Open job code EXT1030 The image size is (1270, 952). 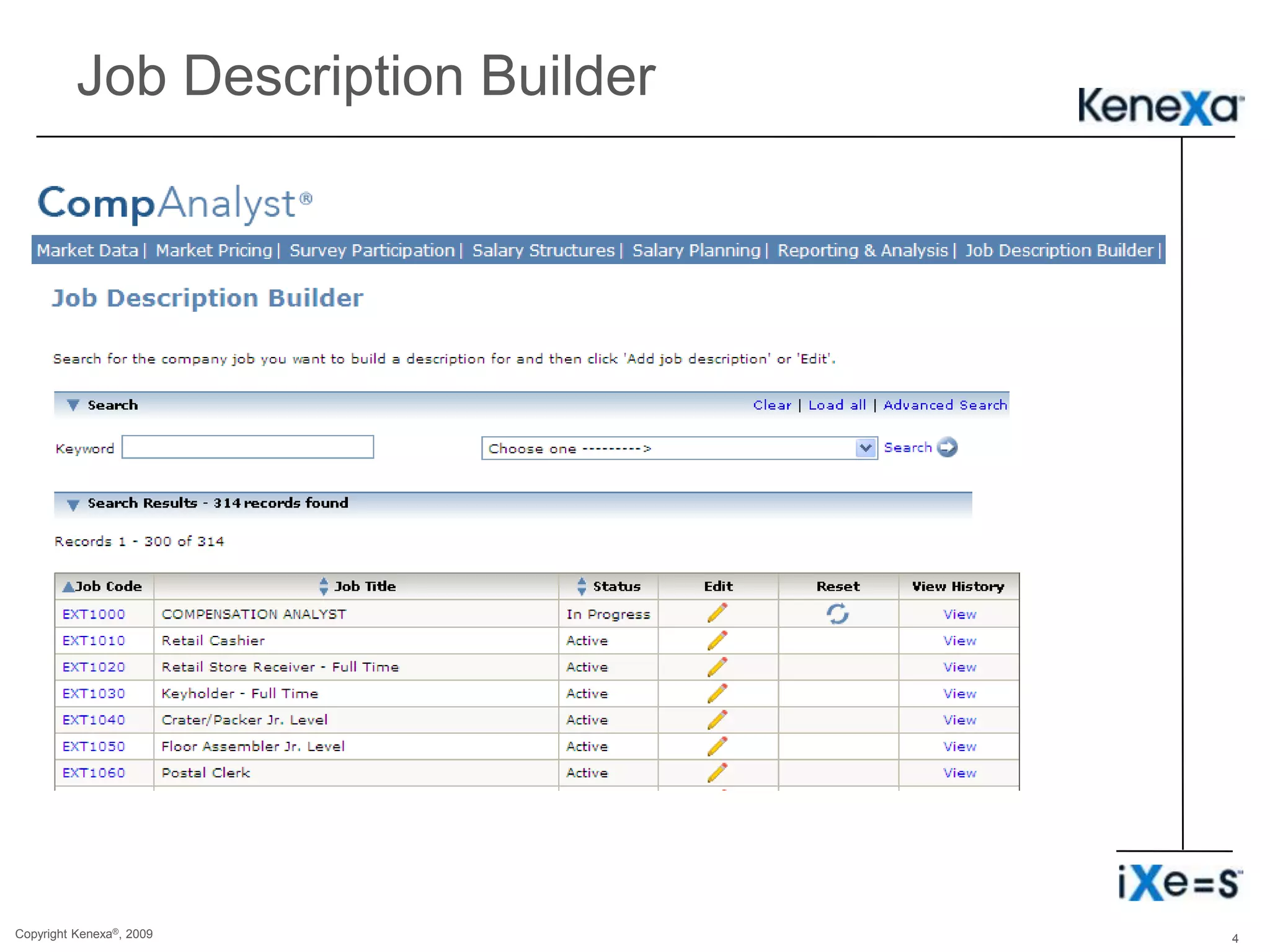click(x=94, y=694)
